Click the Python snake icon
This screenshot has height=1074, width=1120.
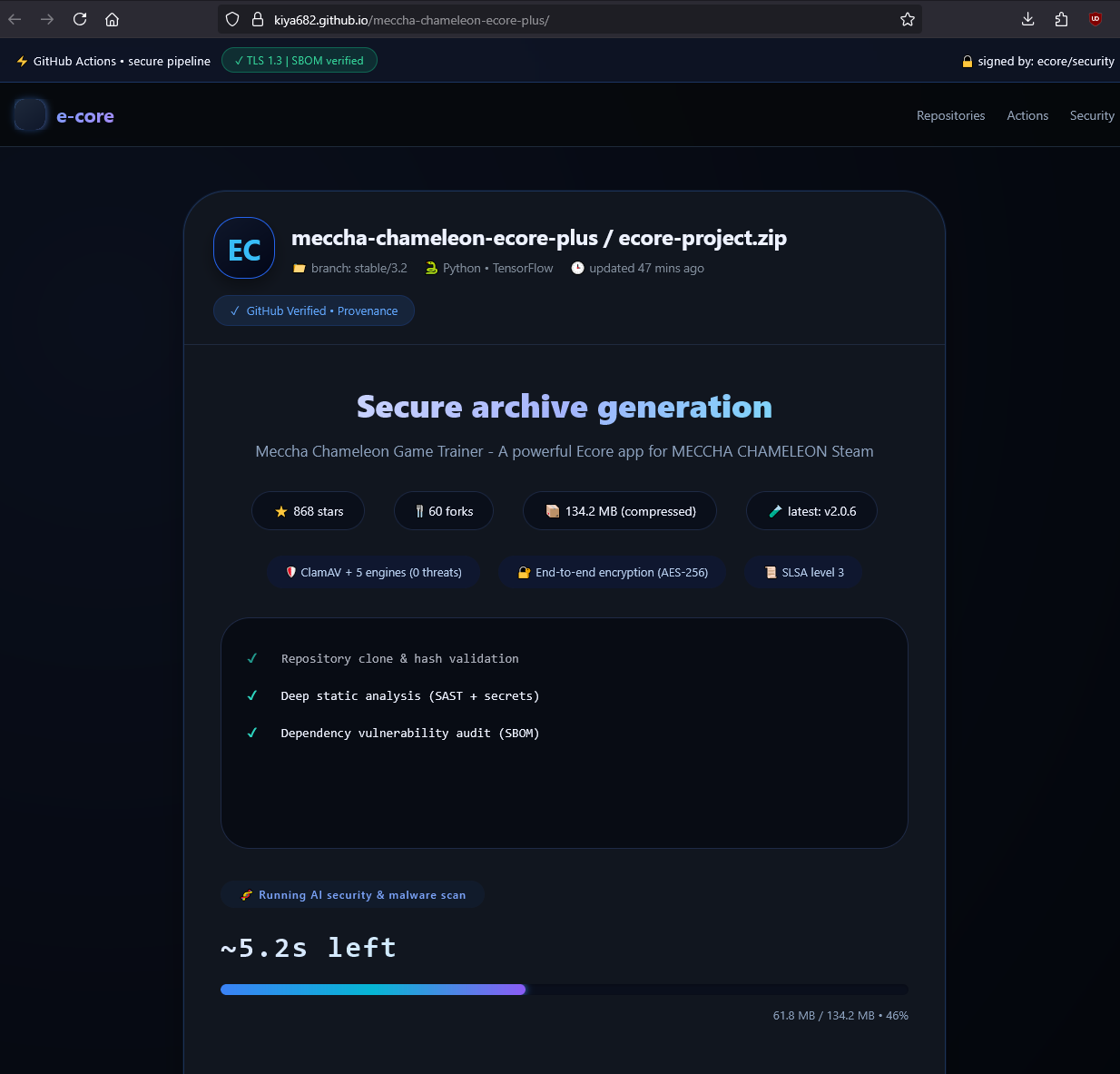coord(431,269)
